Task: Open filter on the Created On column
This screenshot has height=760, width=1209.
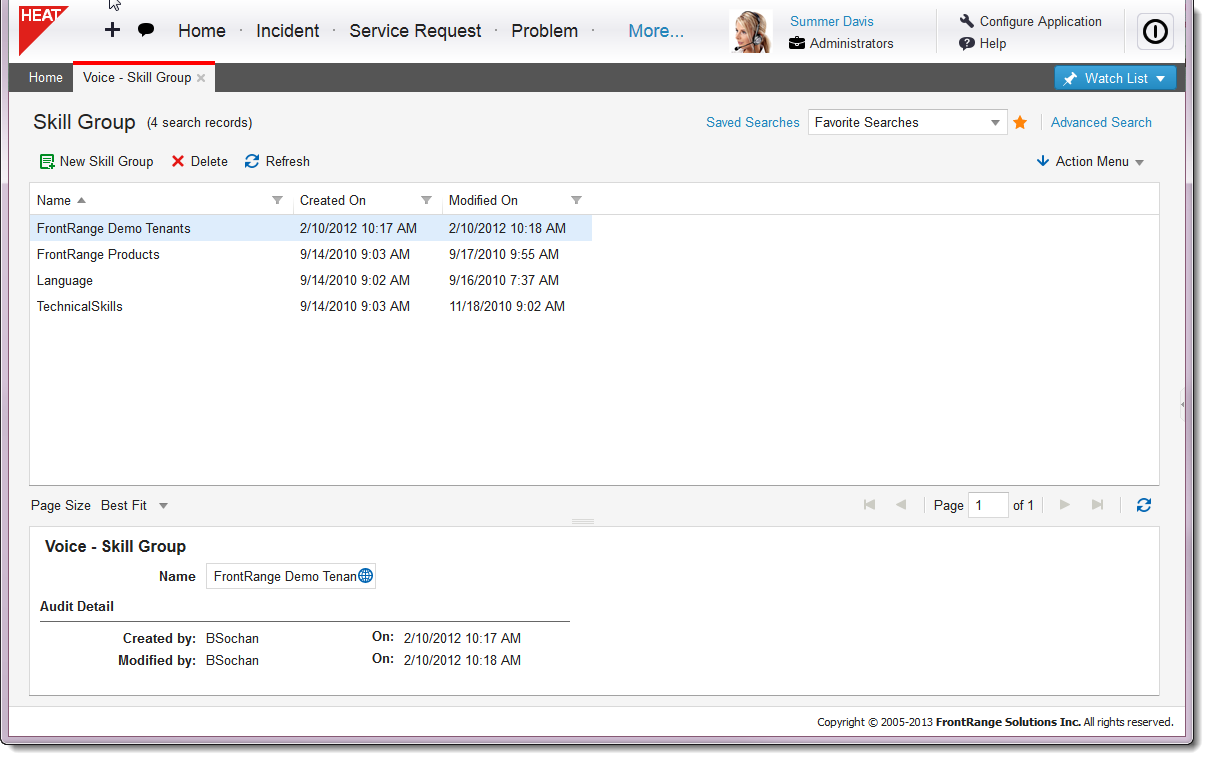Action: click(426, 201)
